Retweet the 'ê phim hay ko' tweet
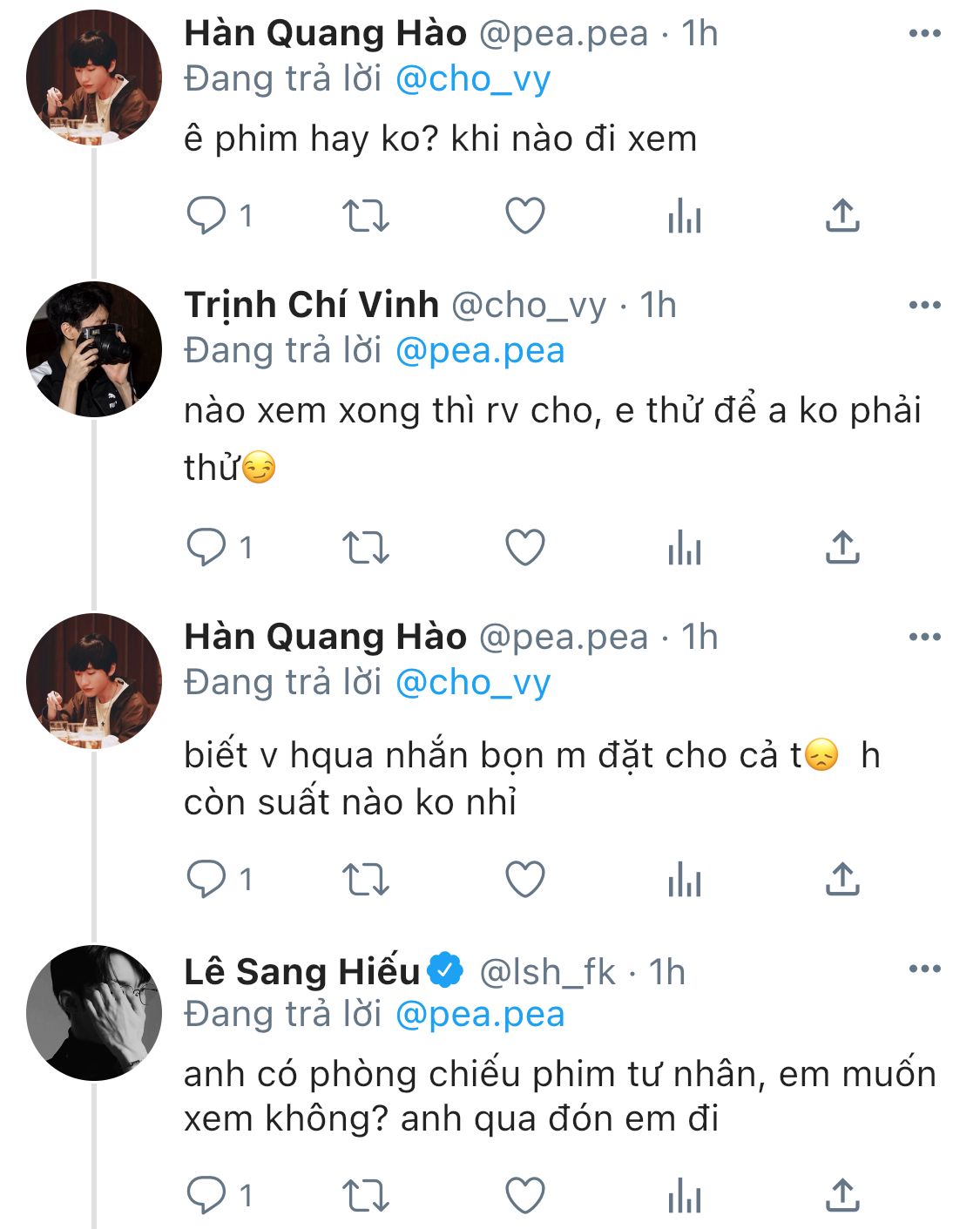This screenshot has width=980, height=1229. tap(365, 215)
